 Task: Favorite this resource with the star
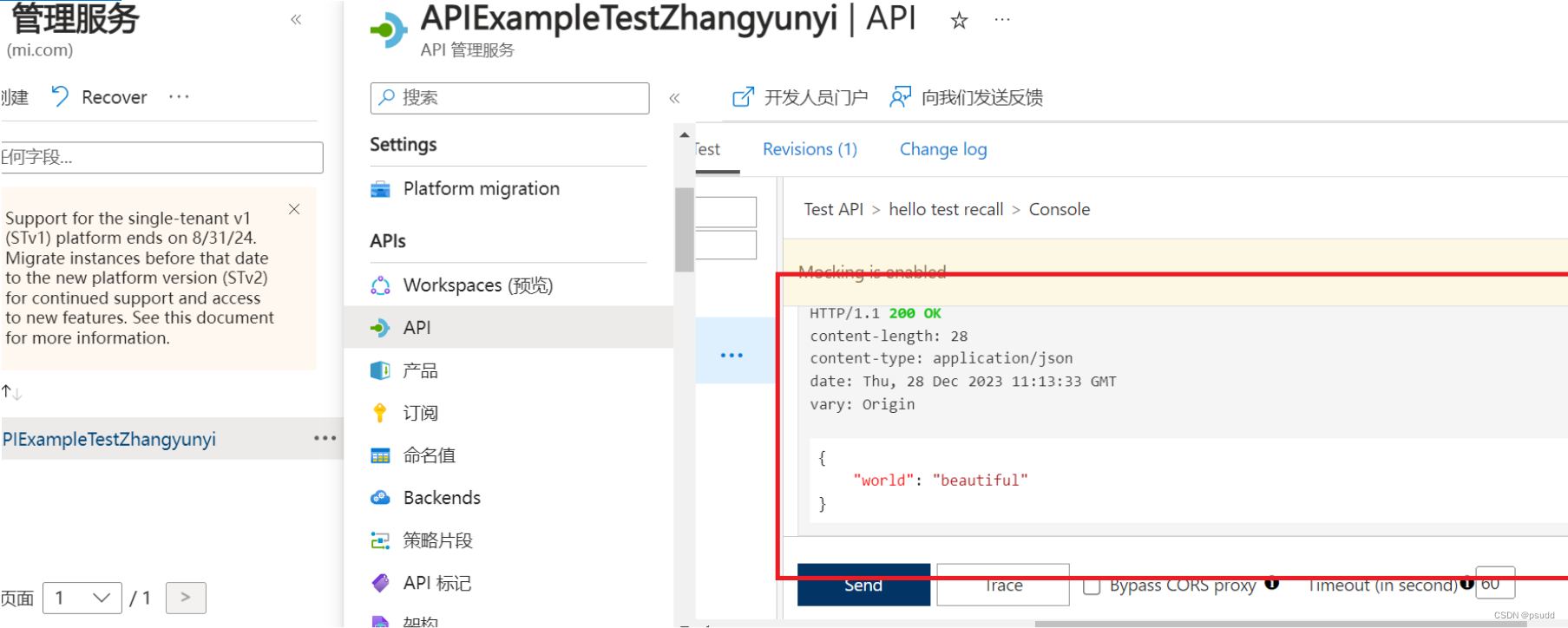959,20
